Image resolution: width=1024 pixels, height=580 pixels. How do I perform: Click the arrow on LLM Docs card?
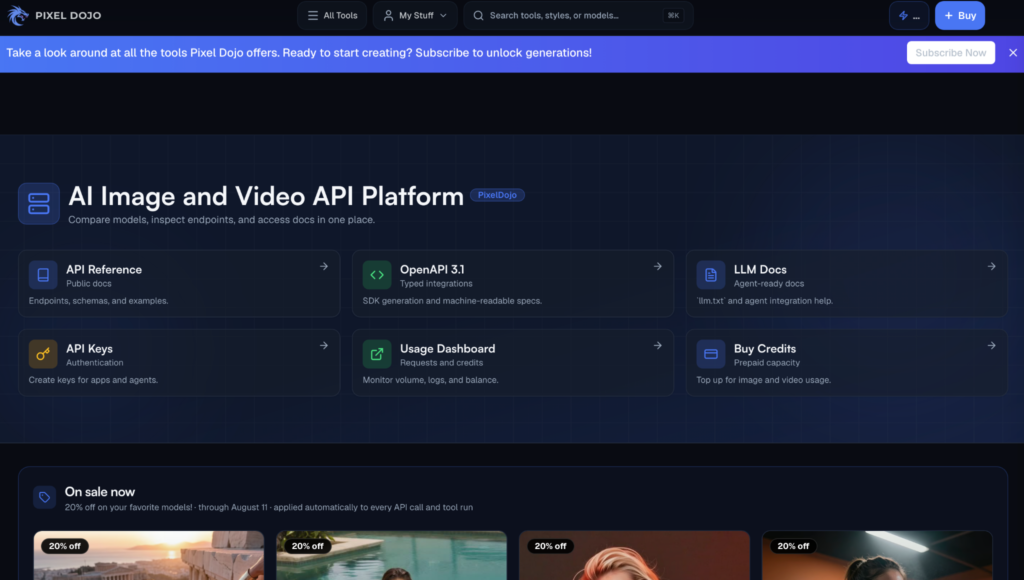pos(991,266)
